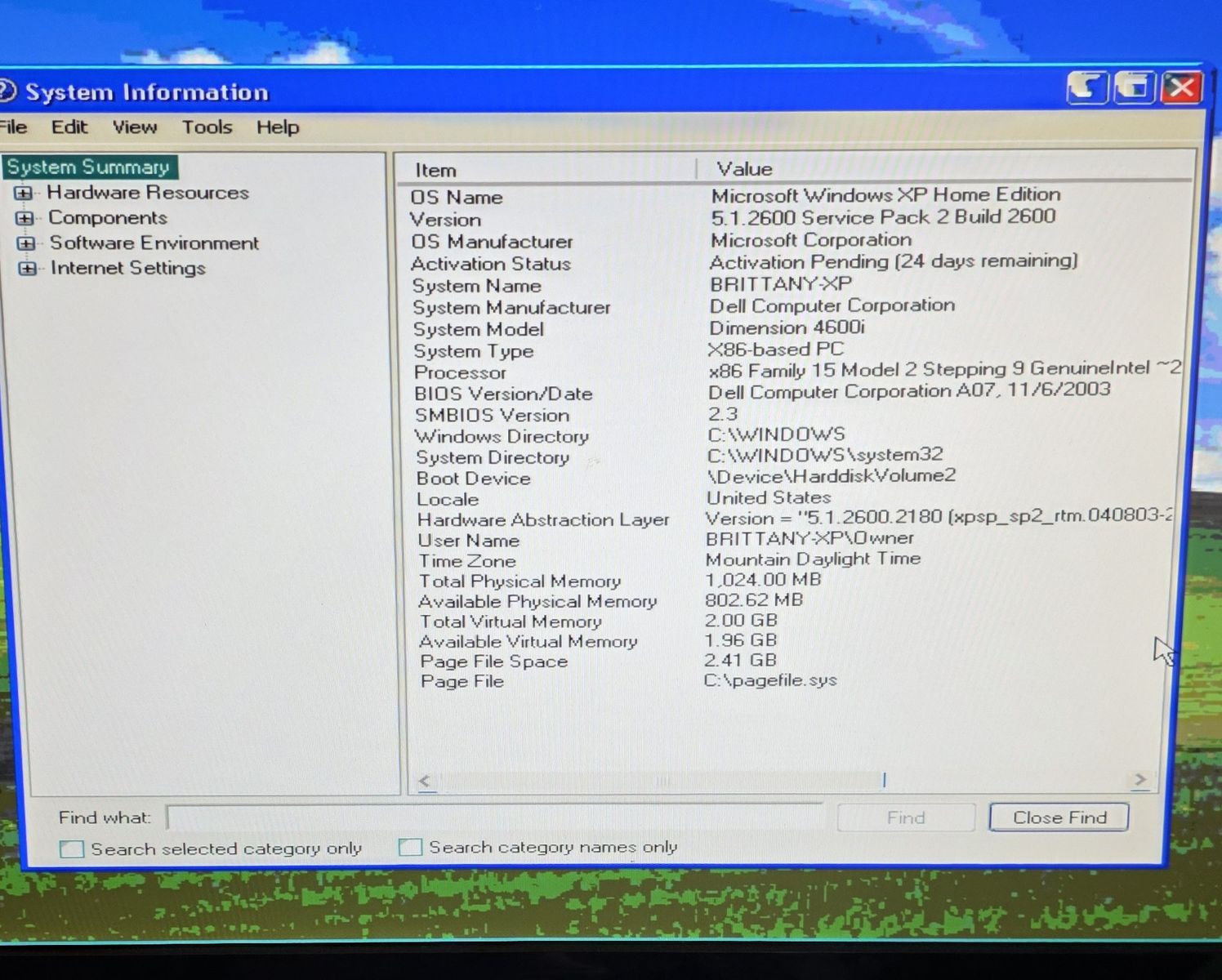Maximize the System Information window
Image resolution: width=1222 pixels, height=980 pixels.
click(x=1133, y=87)
